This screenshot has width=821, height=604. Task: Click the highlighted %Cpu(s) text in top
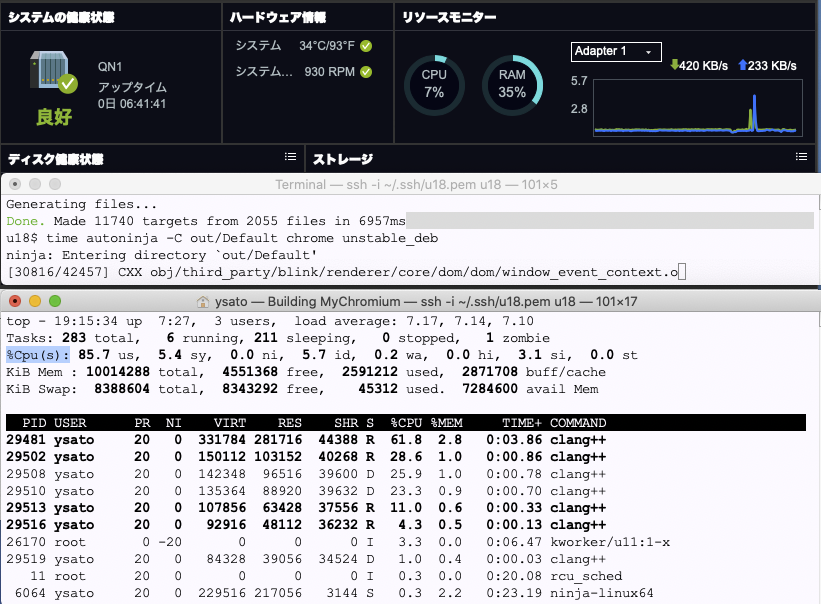tap(39, 354)
